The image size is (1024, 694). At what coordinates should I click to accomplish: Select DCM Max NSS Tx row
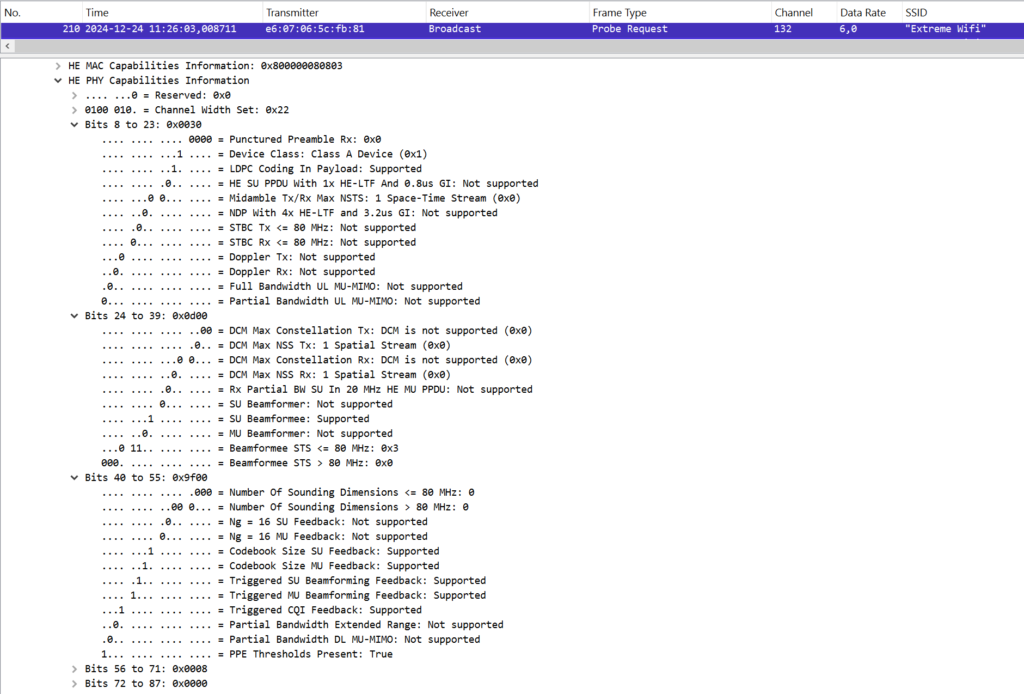coord(276,345)
